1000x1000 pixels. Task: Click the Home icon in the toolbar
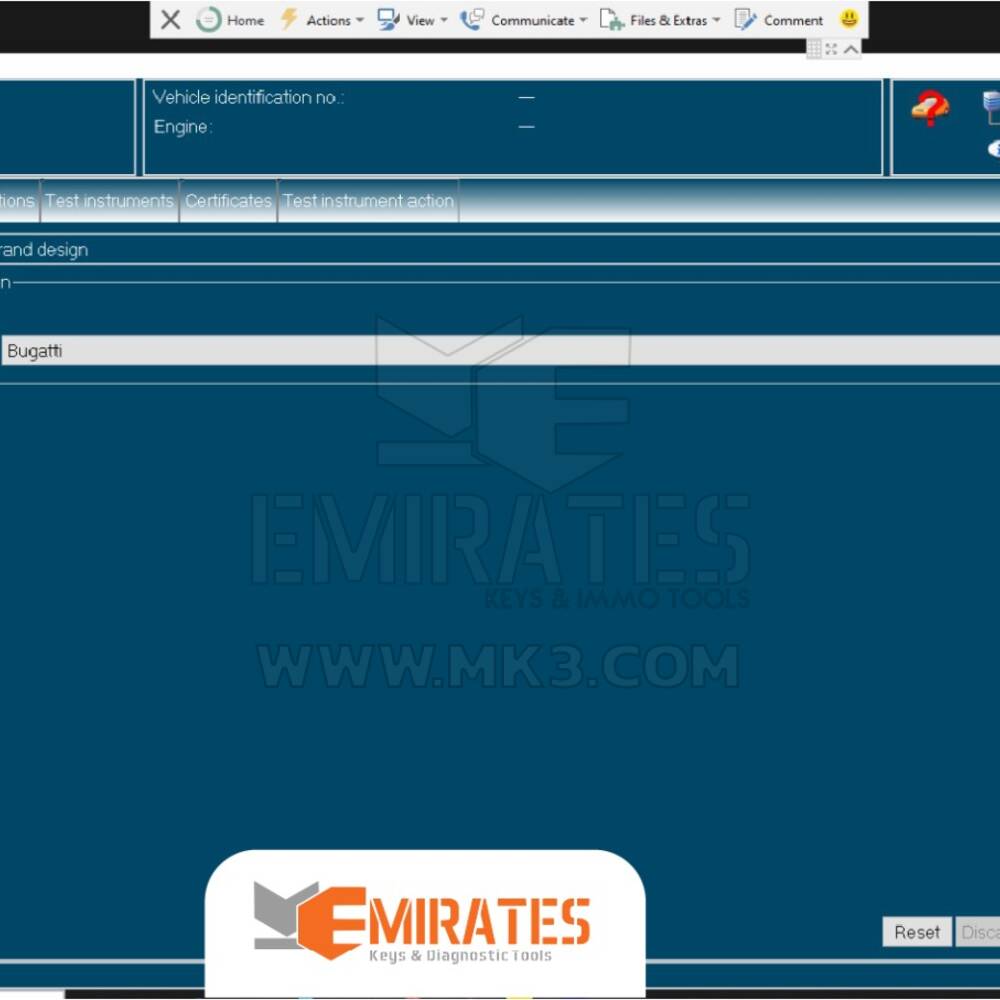click(x=209, y=19)
